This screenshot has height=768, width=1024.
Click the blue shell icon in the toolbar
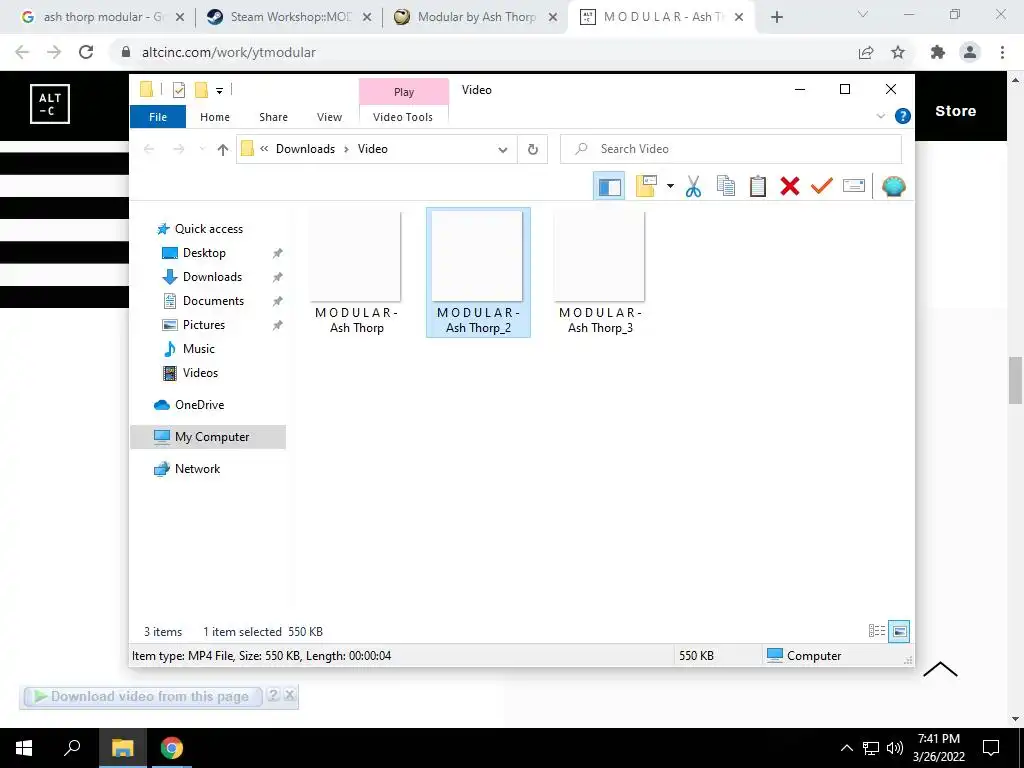[x=893, y=187]
